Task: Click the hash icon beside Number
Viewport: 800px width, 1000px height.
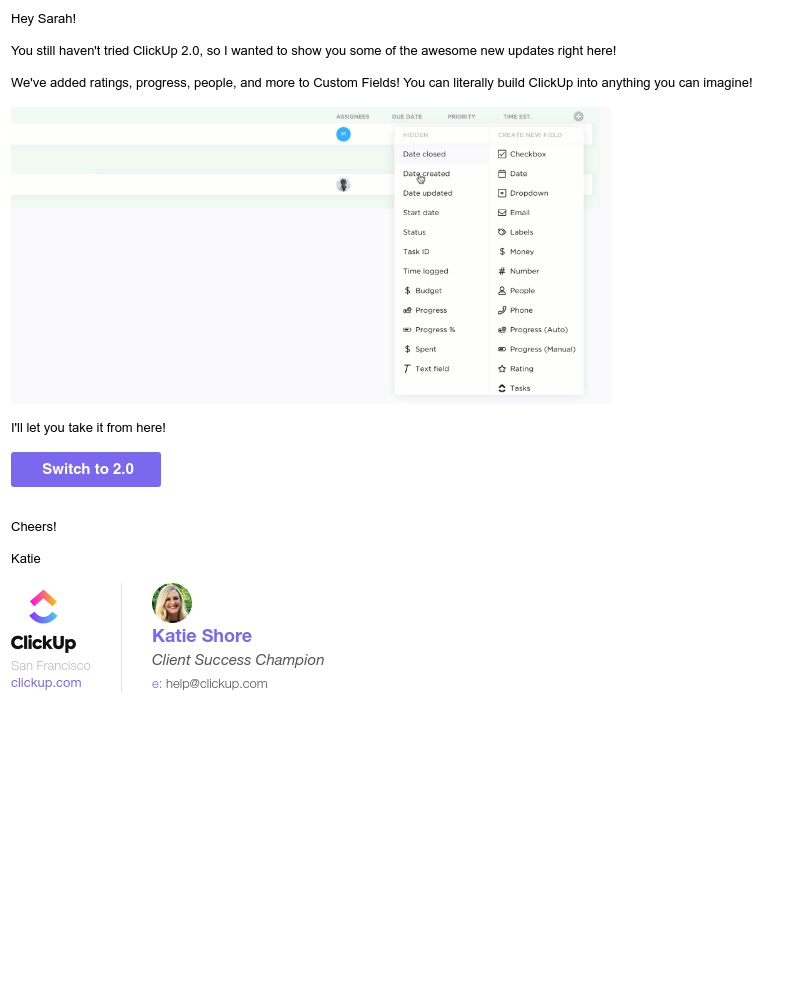Action: click(x=502, y=271)
